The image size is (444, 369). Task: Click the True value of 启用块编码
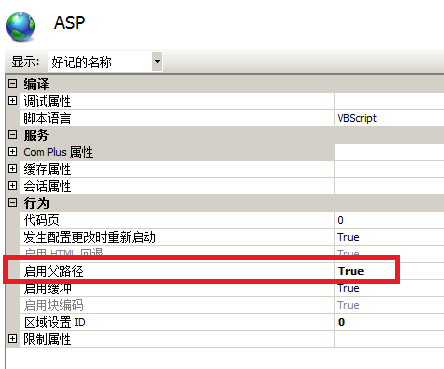[x=348, y=305]
